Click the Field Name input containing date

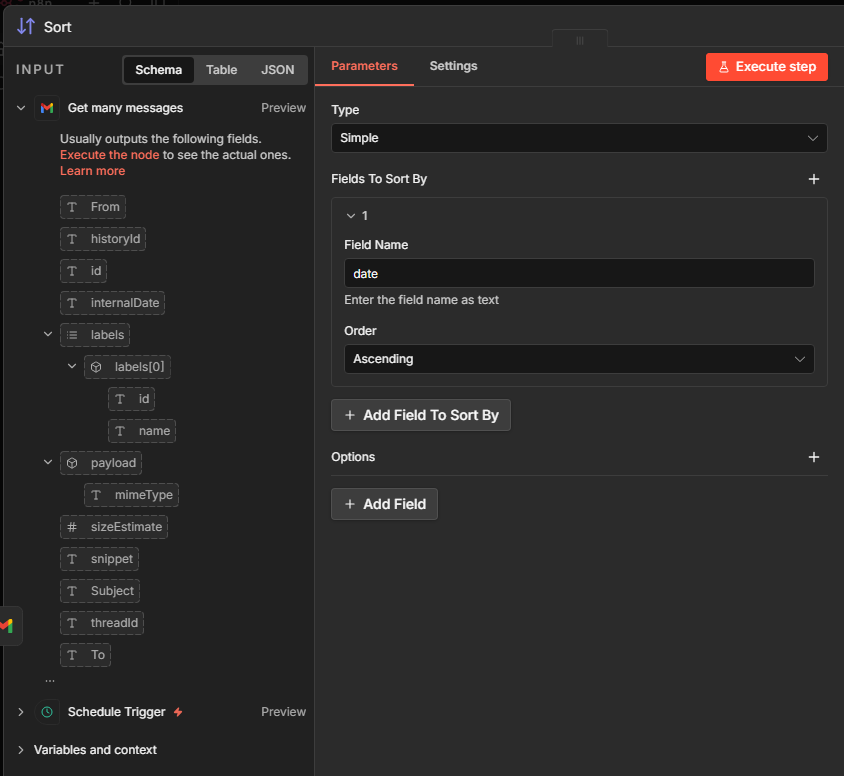(x=579, y=273)
